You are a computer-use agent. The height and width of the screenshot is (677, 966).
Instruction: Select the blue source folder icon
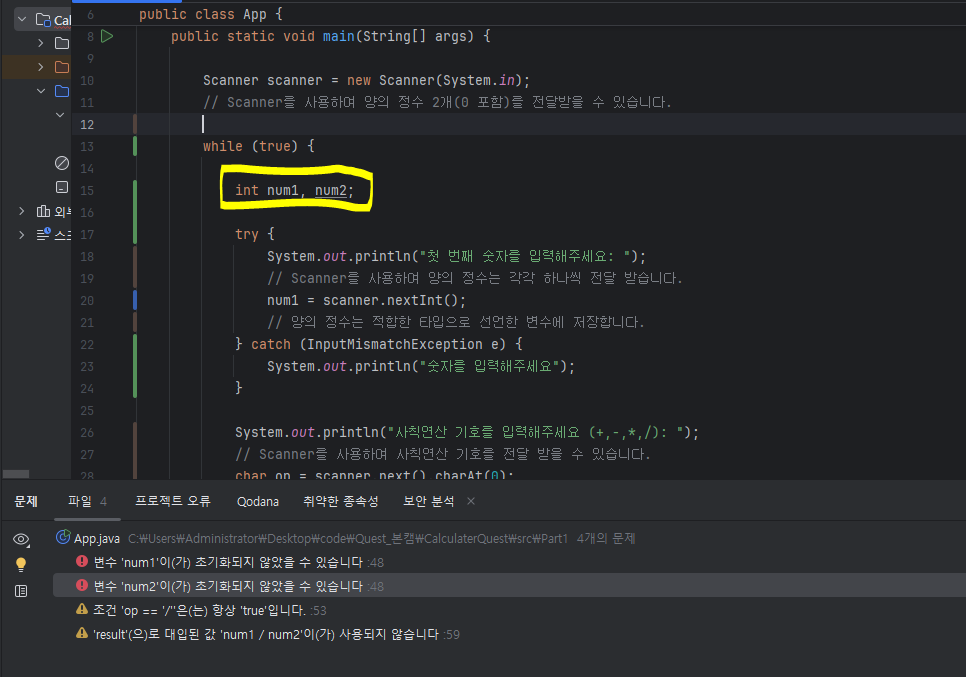coord(62,91)
